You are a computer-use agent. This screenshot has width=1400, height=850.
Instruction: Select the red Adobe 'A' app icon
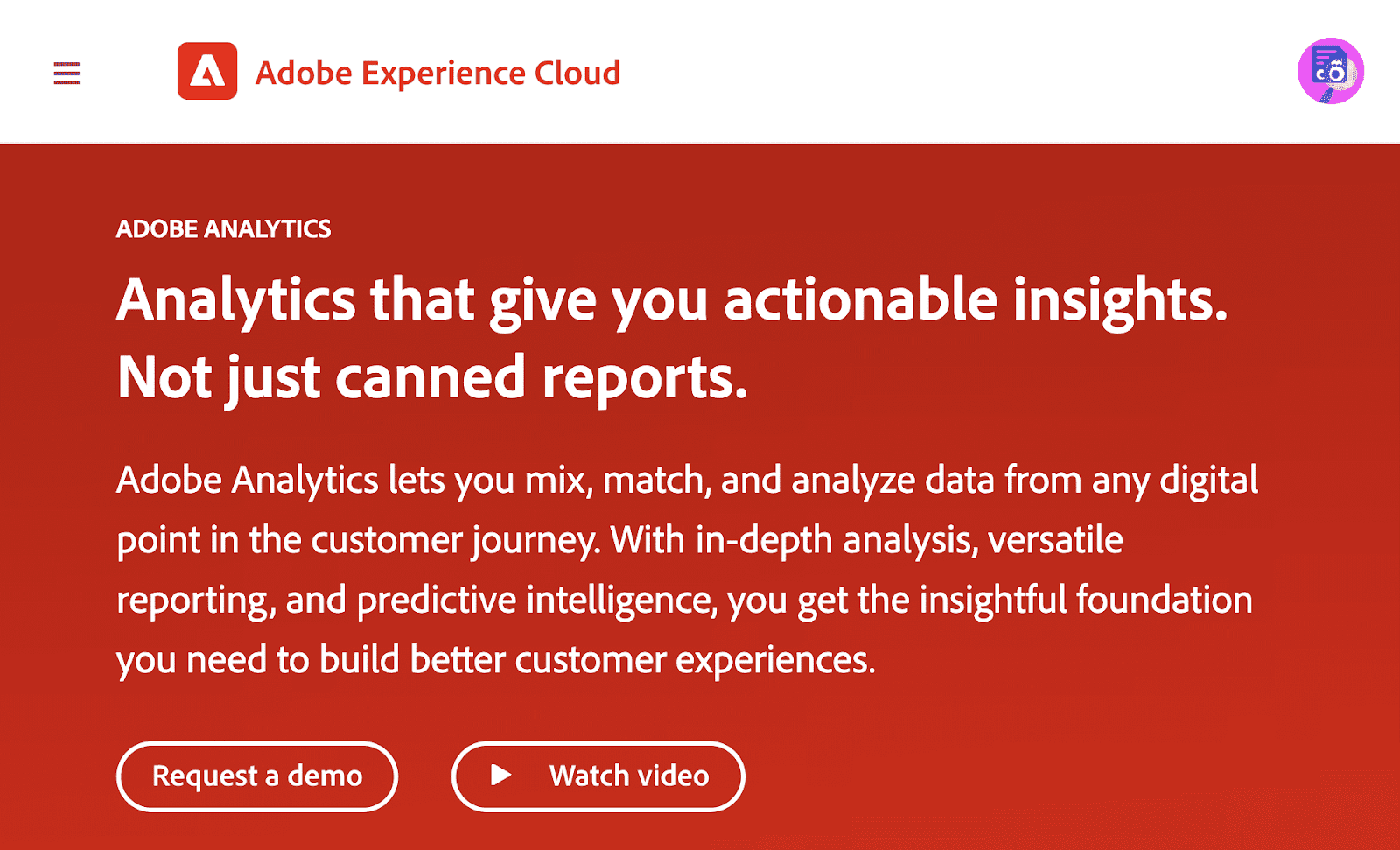coord(207,72)
